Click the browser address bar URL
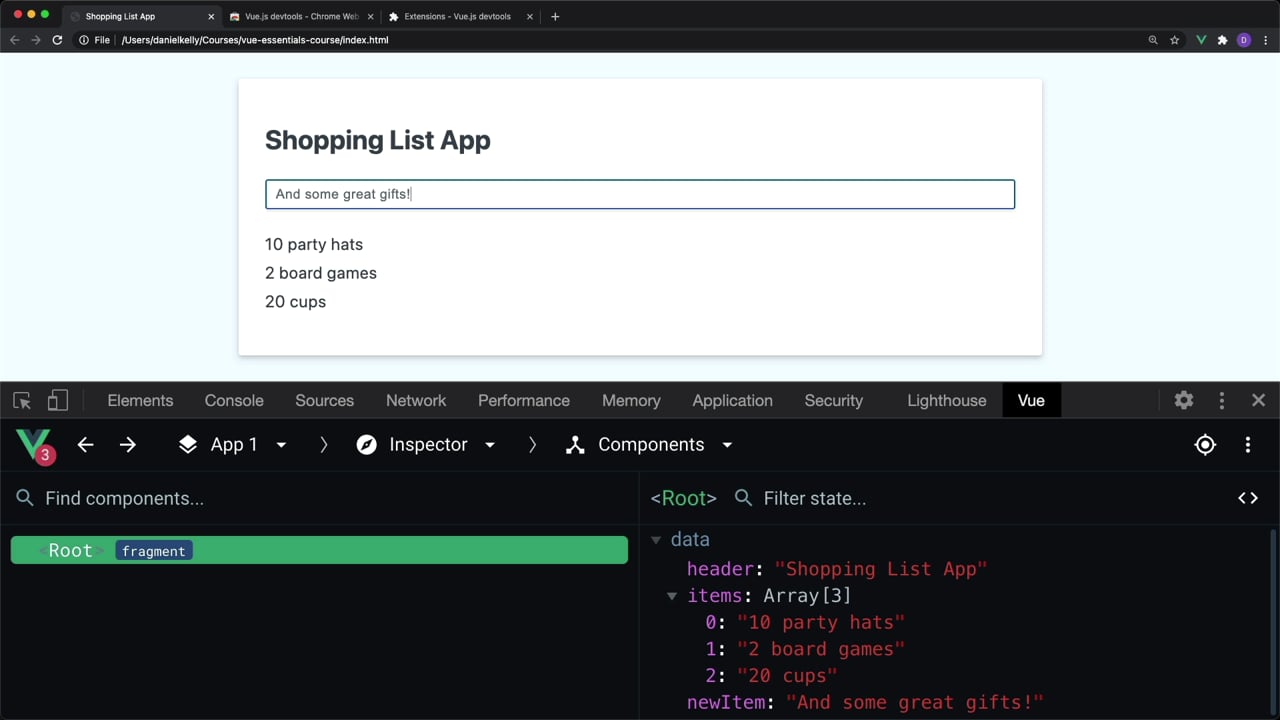This screenshot has width=1280, height=720. tap(255, 40)
